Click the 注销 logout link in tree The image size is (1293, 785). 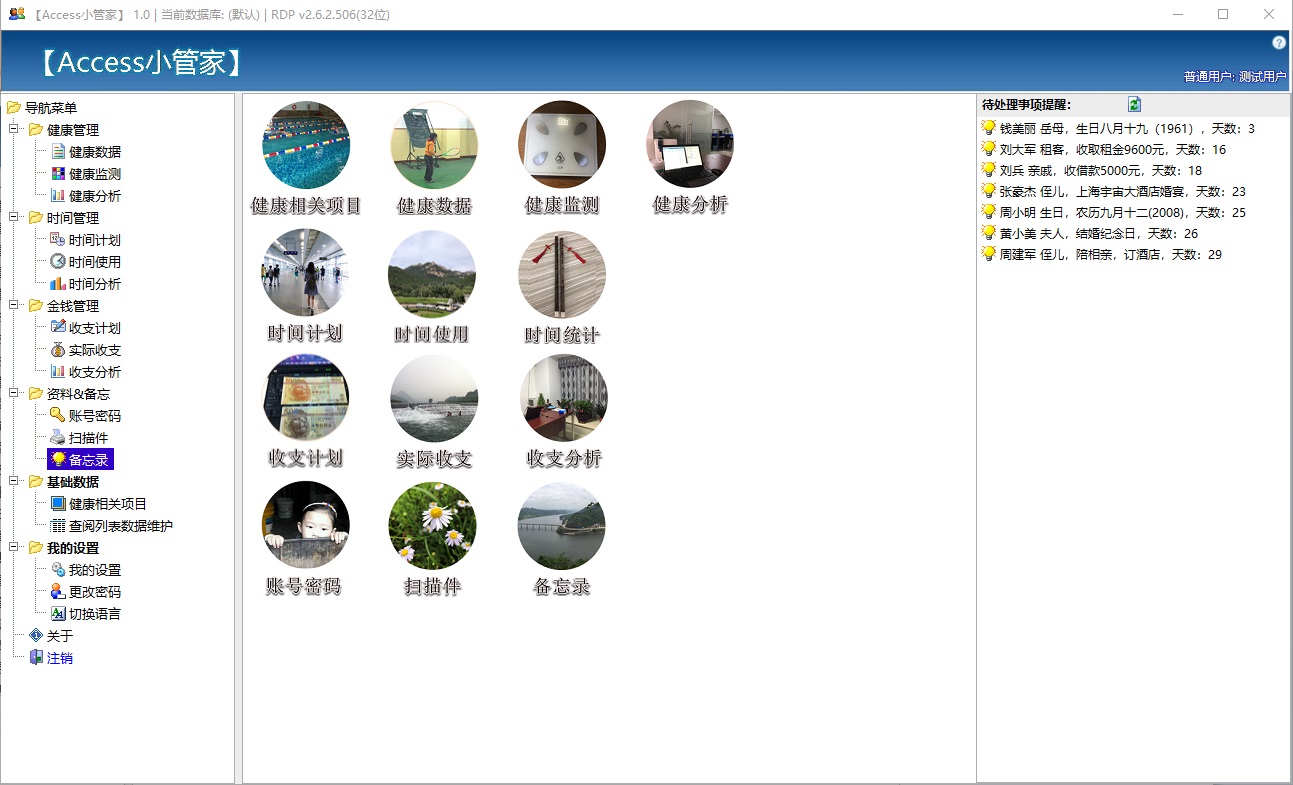[60, 658]
